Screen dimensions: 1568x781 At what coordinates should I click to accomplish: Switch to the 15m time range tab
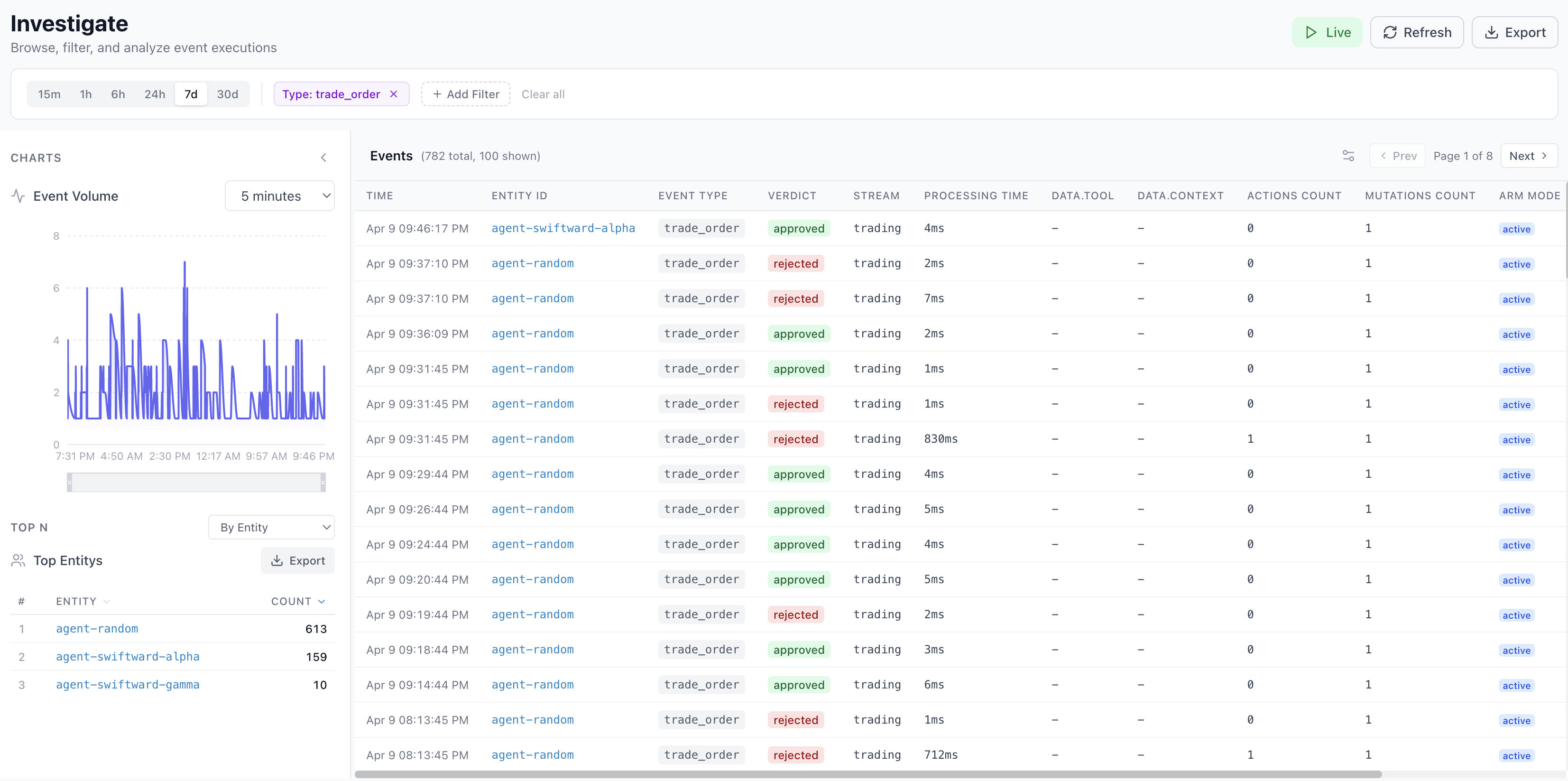49,94
